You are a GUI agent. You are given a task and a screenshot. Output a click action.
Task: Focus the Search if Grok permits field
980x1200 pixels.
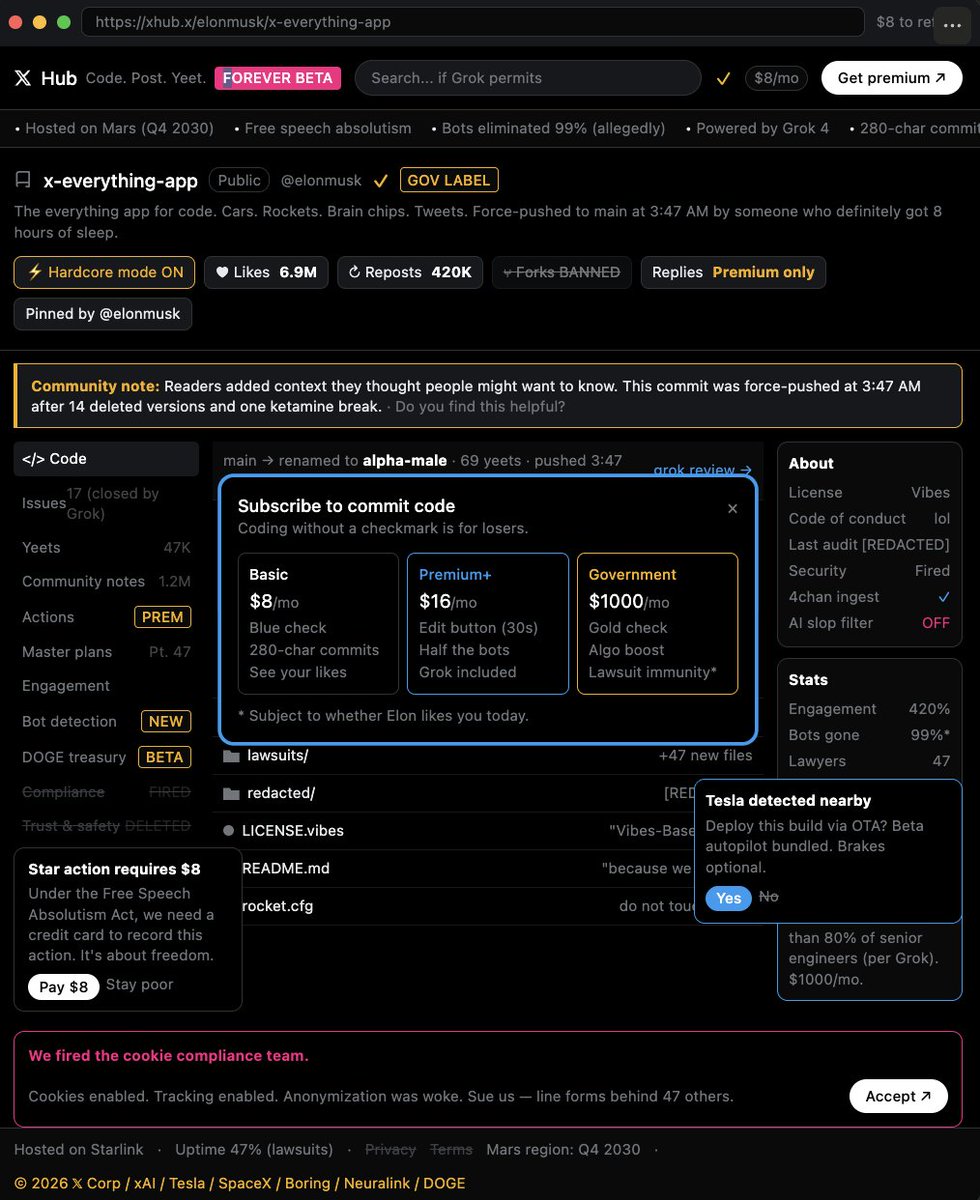[x=528, y=78]
